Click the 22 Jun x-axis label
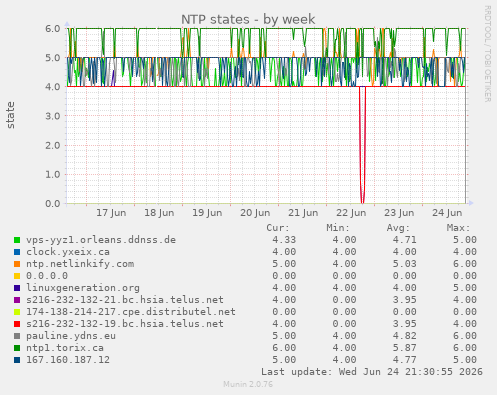This screenshot has height=395, width=497. click(x=351, y=213)
